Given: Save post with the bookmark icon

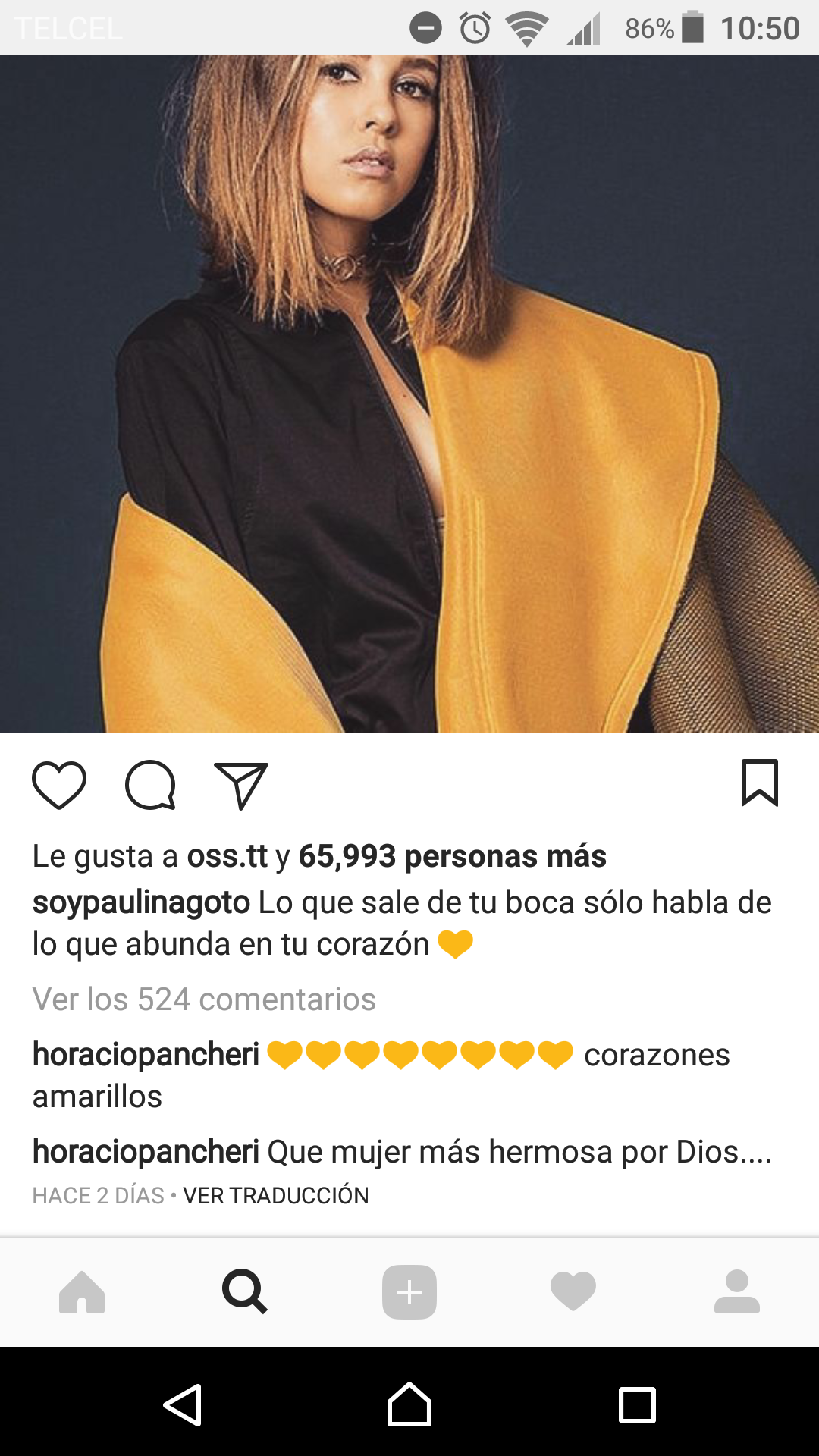Looking at the screenshot, I should (760, 783).
